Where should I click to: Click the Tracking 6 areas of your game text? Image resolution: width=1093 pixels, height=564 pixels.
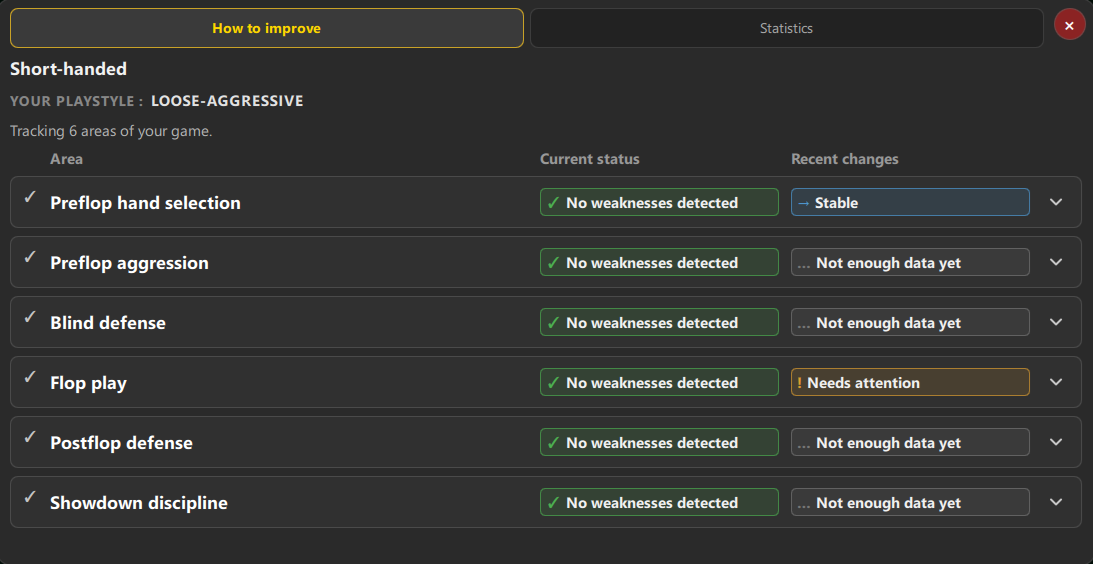pos(111,131)
